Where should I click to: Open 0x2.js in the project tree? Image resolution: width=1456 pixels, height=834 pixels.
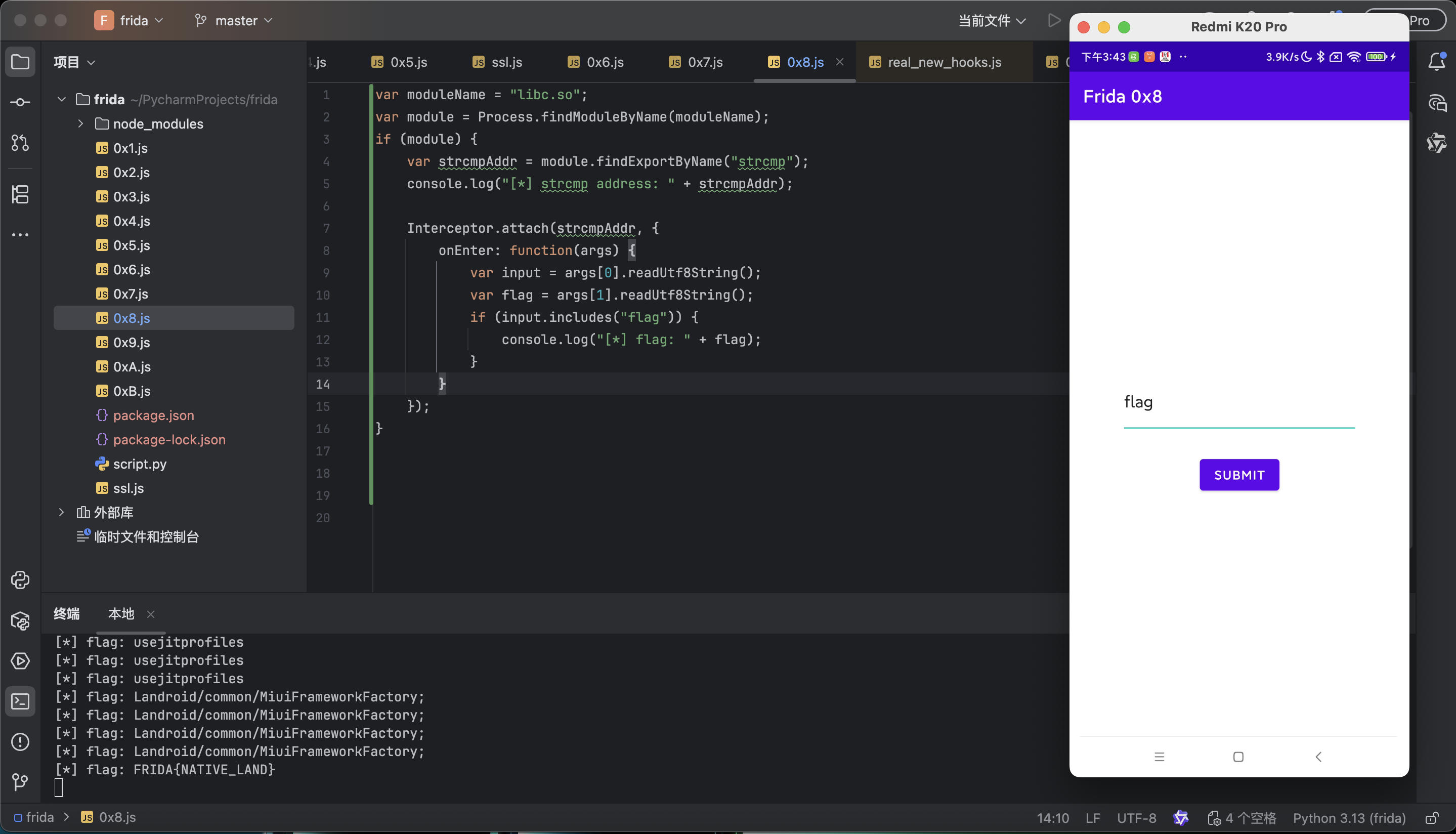[x=132, y=172]
